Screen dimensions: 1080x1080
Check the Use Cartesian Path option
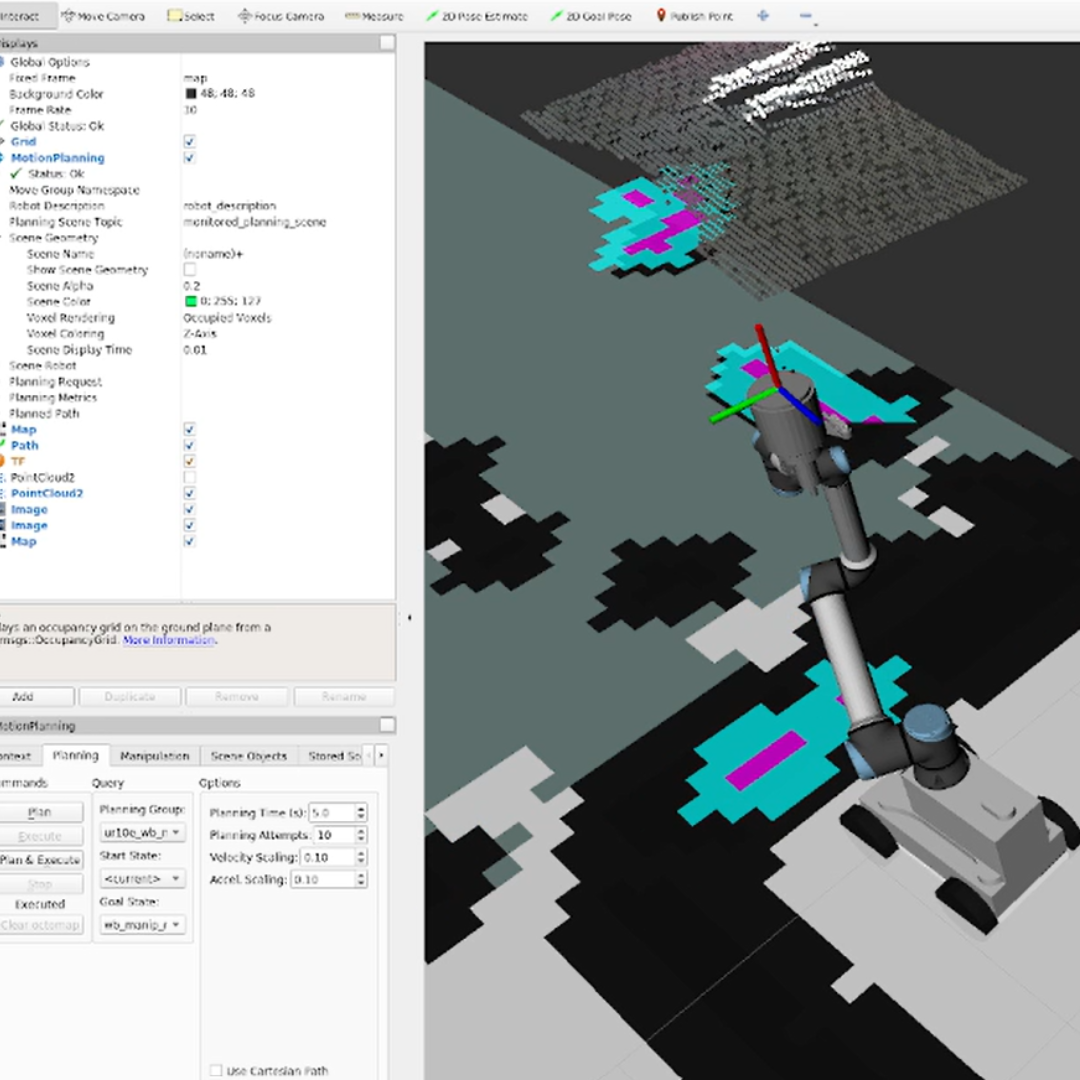(x=216, y=1071)
